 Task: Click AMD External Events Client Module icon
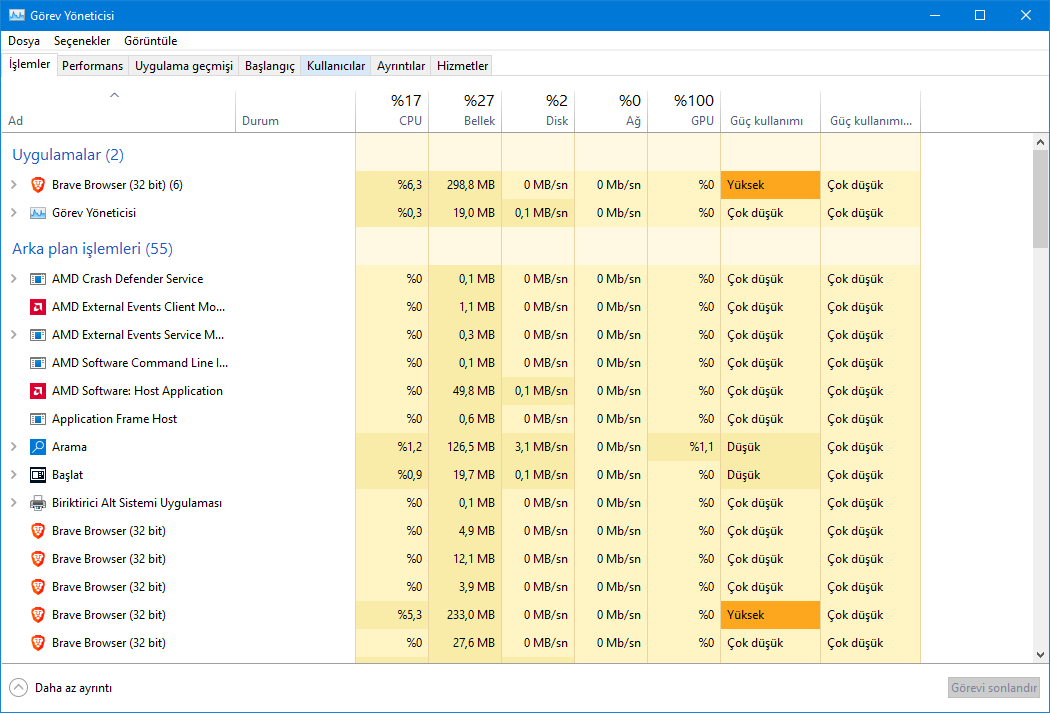pyautogui.click(x=38, y=307)
